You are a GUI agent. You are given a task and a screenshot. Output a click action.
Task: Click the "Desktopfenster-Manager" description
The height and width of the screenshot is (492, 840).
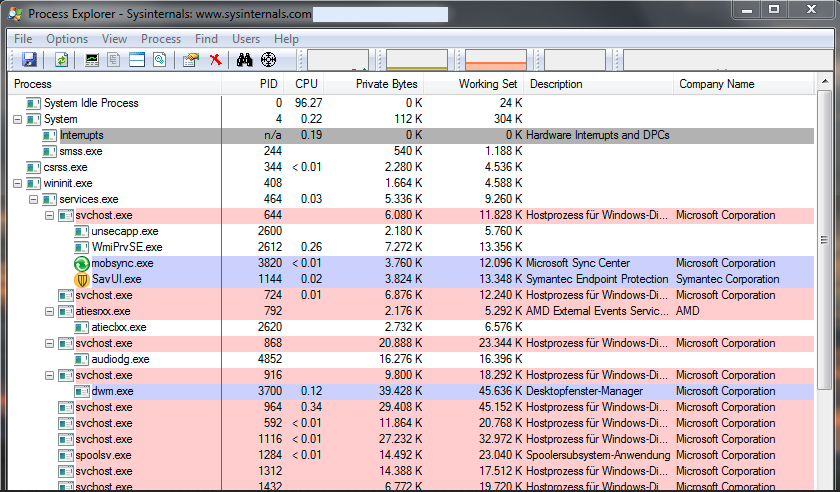[584, 391]
